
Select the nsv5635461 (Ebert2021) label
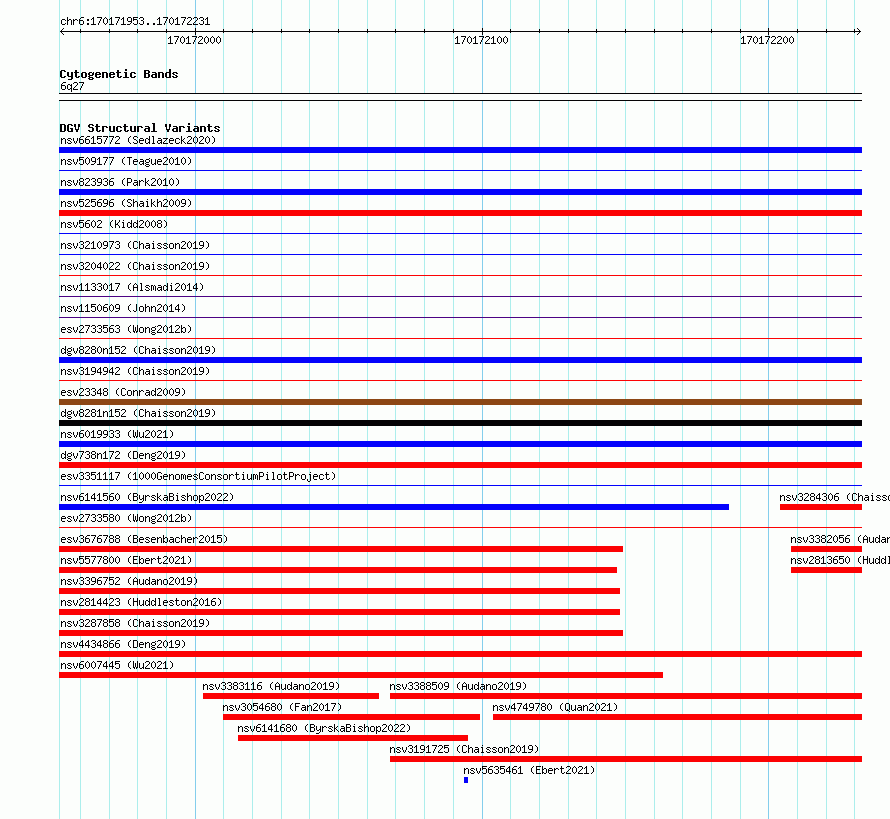click(x=529, y=770)
